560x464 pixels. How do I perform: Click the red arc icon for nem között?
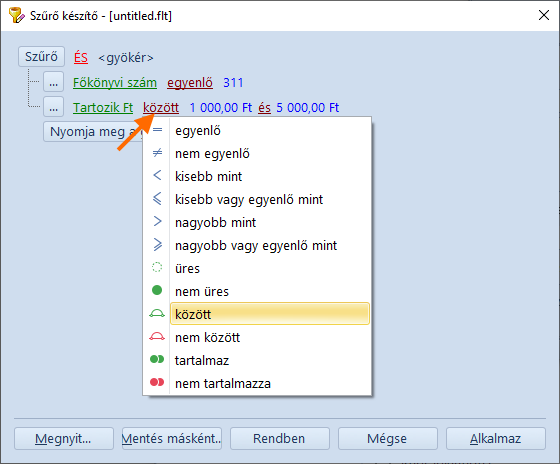(157, 336)
